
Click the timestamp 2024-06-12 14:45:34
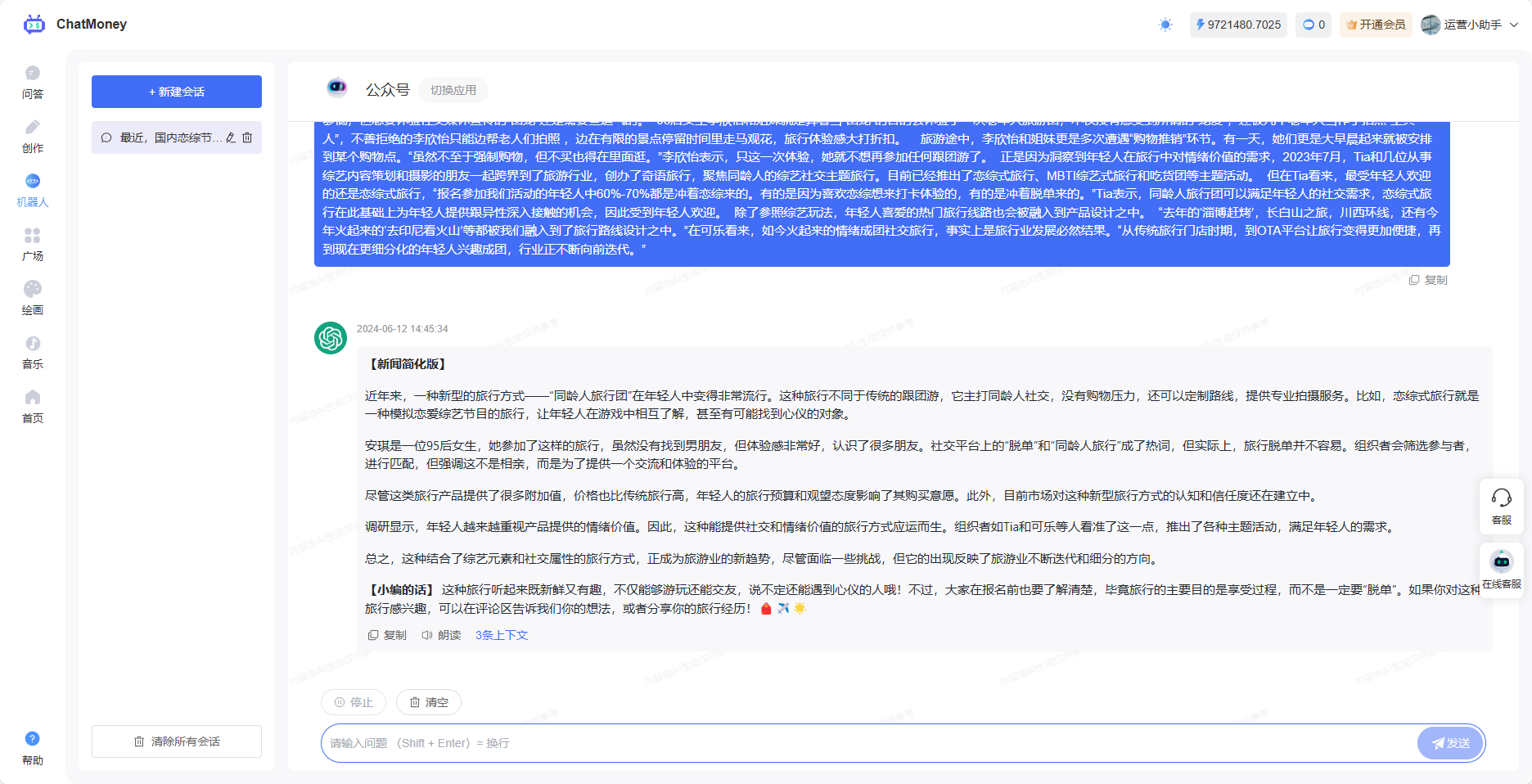[x=403, y=329]
